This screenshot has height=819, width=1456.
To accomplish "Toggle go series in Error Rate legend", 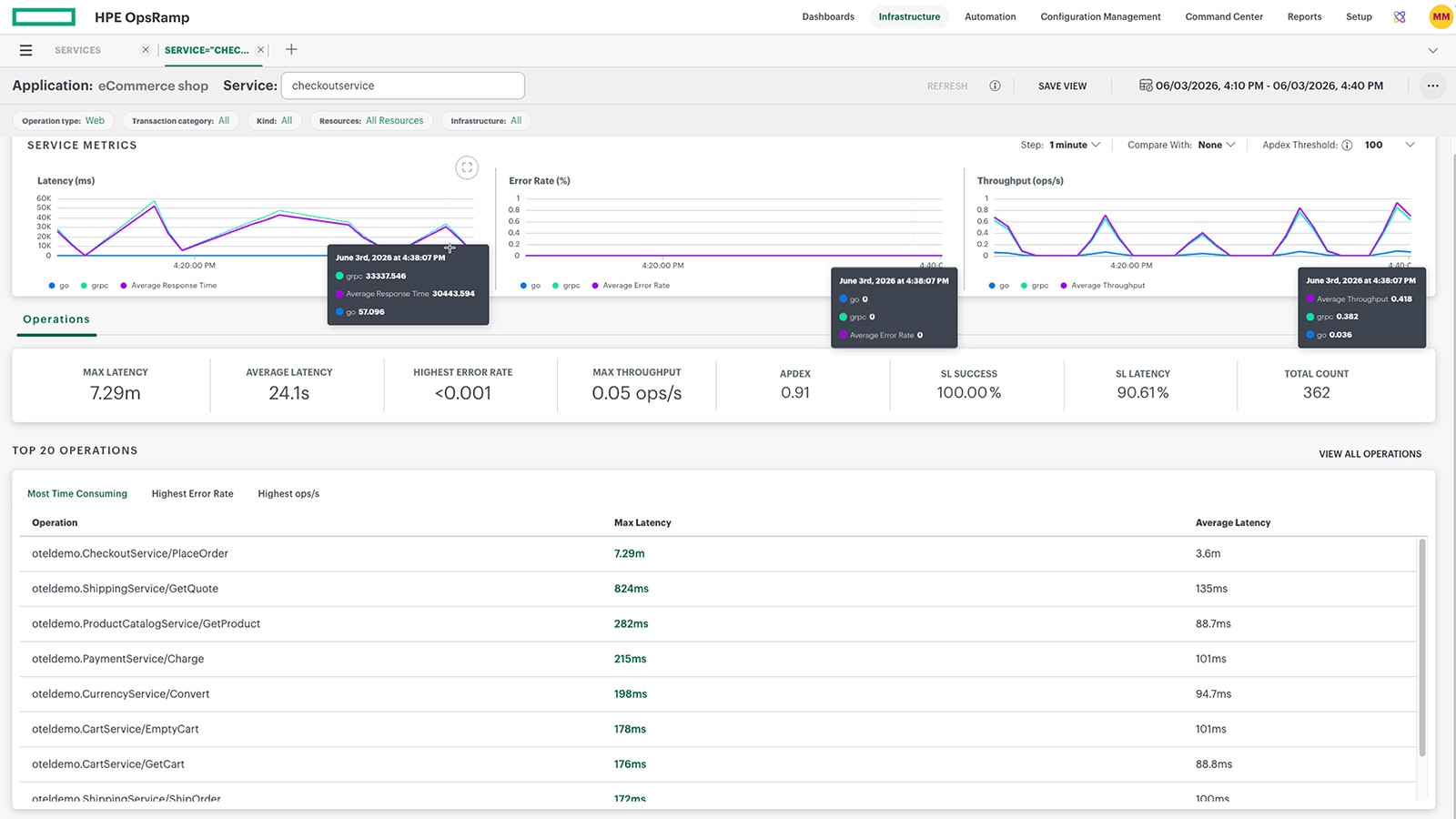I will coord(531,286).
